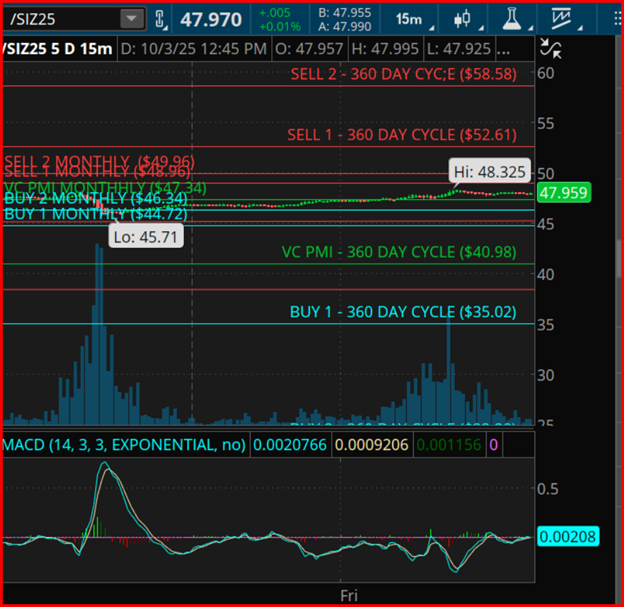Open the symbol selector dropdown arrow

pyautogui.click(x=131, y=19)
